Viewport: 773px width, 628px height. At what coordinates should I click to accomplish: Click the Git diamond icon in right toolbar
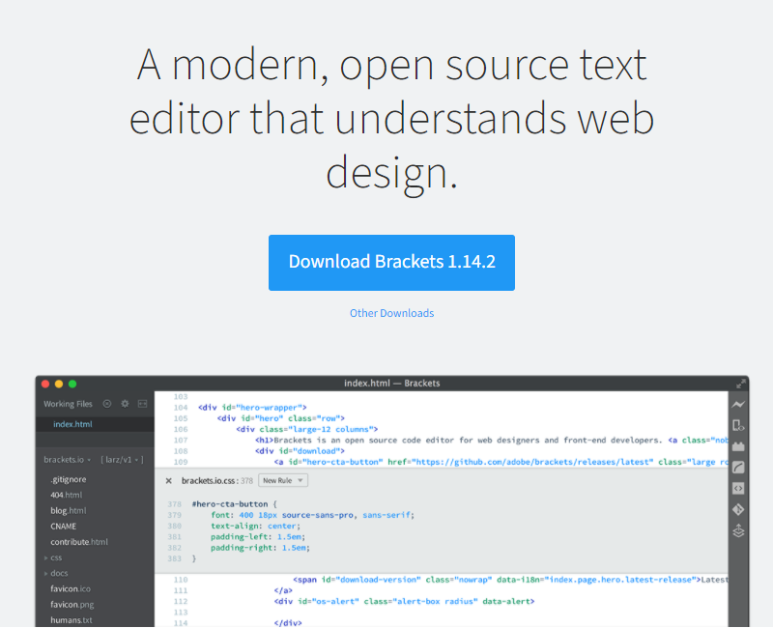(738, 509)
